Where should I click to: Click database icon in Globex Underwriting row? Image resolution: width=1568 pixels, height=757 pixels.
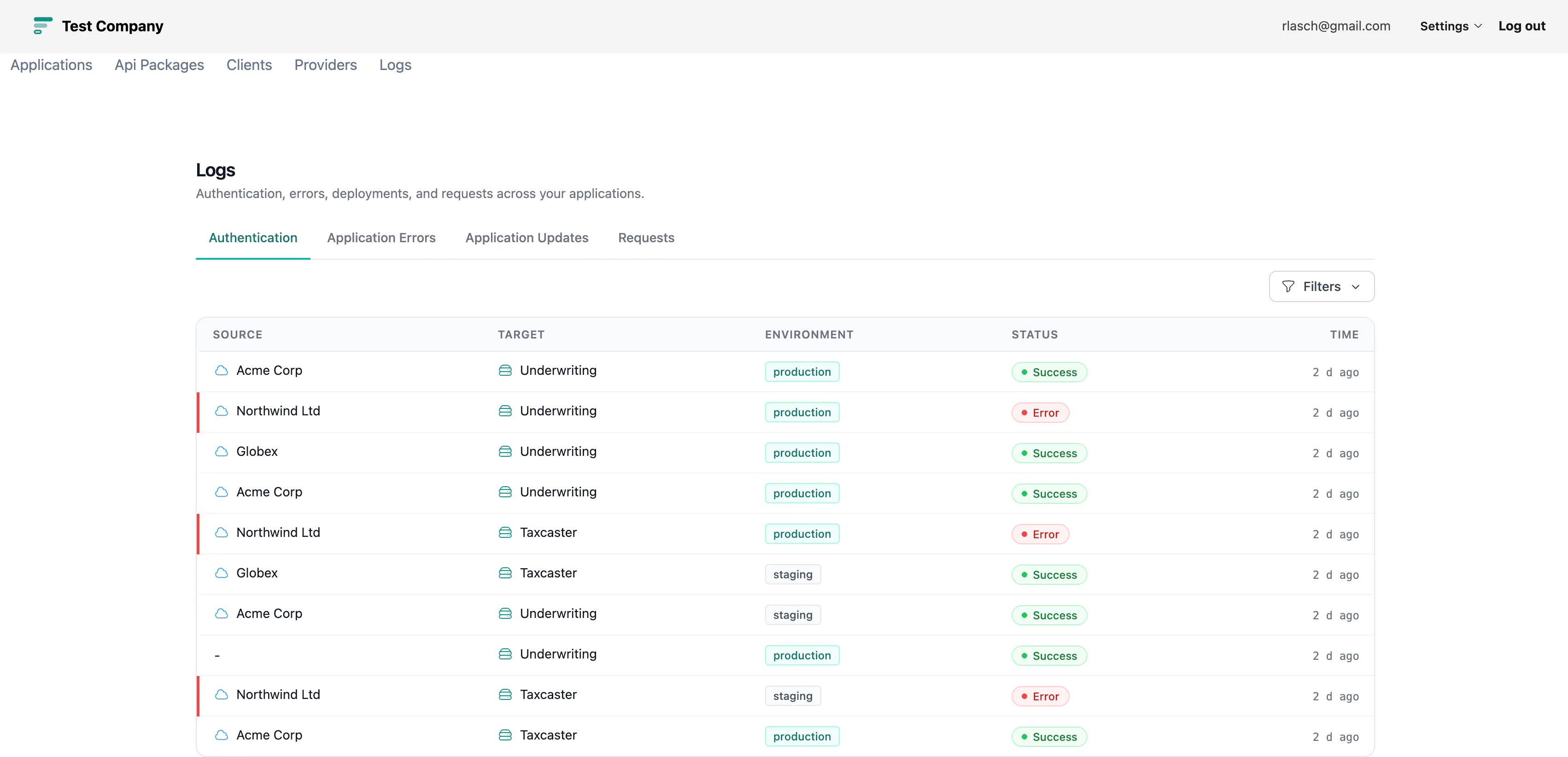(x=505, y=452)
